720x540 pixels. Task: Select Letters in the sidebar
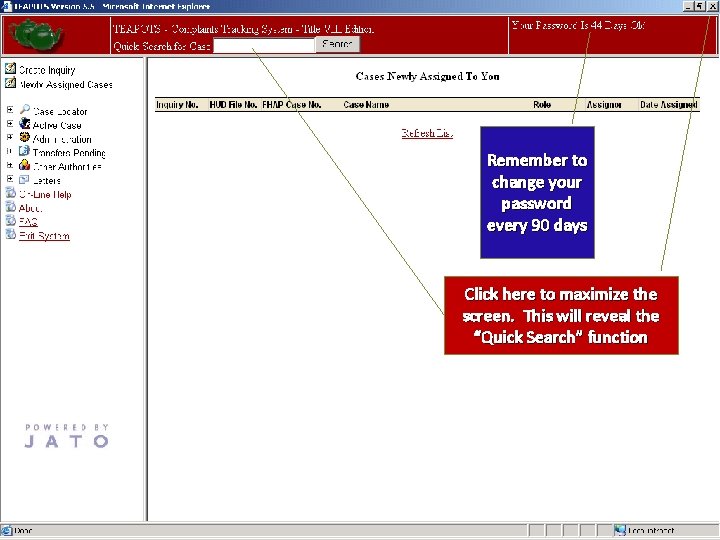point(46,180)
